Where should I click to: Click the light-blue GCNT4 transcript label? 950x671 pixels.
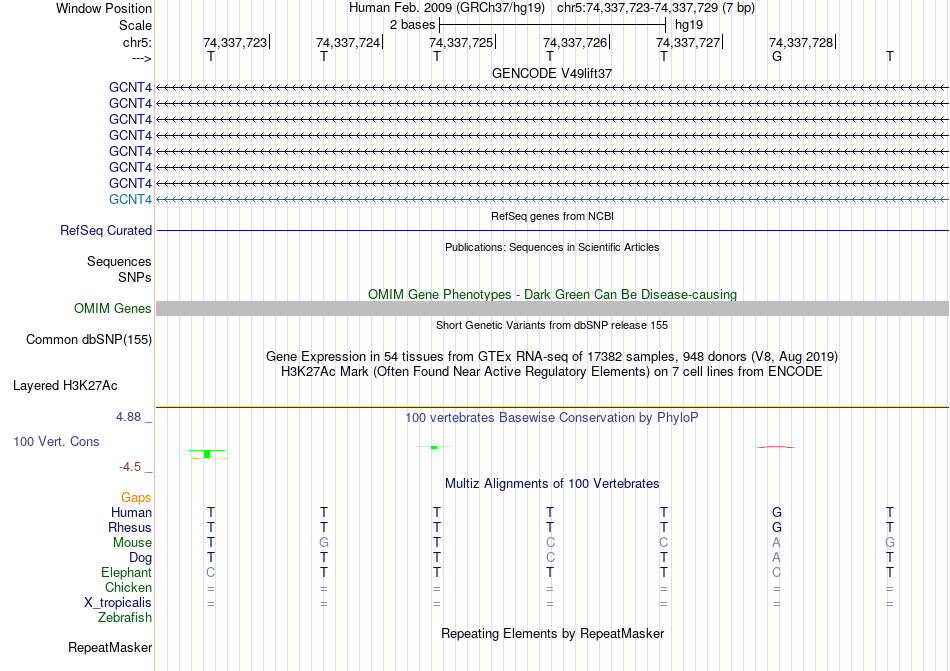tap(130, 199)
